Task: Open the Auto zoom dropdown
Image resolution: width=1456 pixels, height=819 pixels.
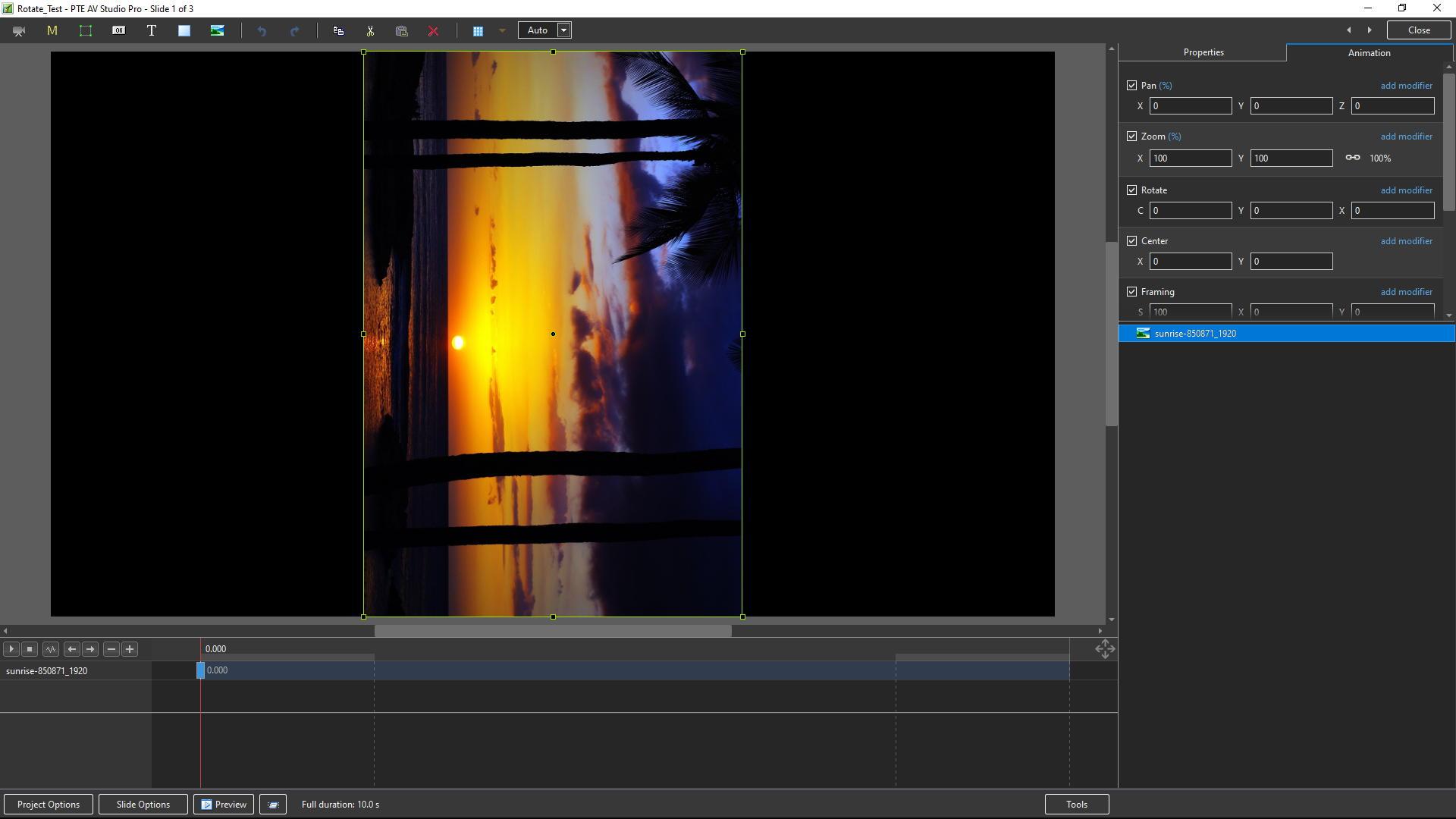Action: 563,31
